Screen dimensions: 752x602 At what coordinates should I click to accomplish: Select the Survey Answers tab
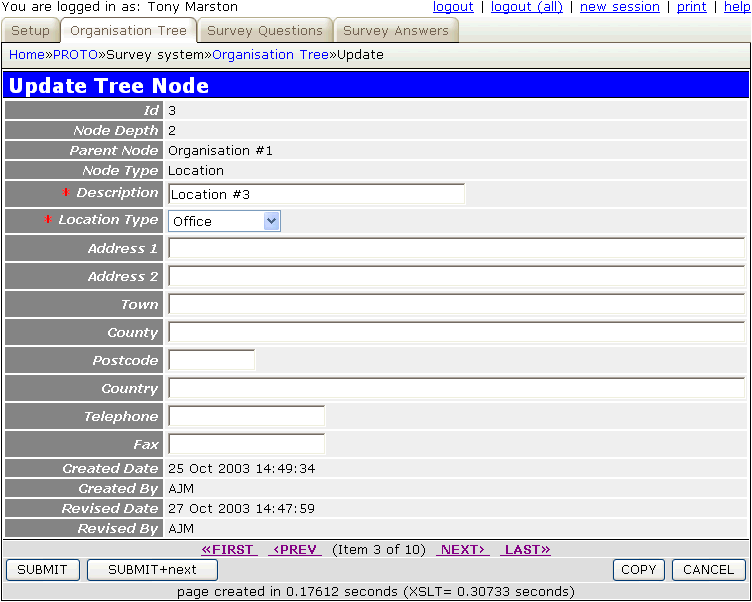pos(395,31)
